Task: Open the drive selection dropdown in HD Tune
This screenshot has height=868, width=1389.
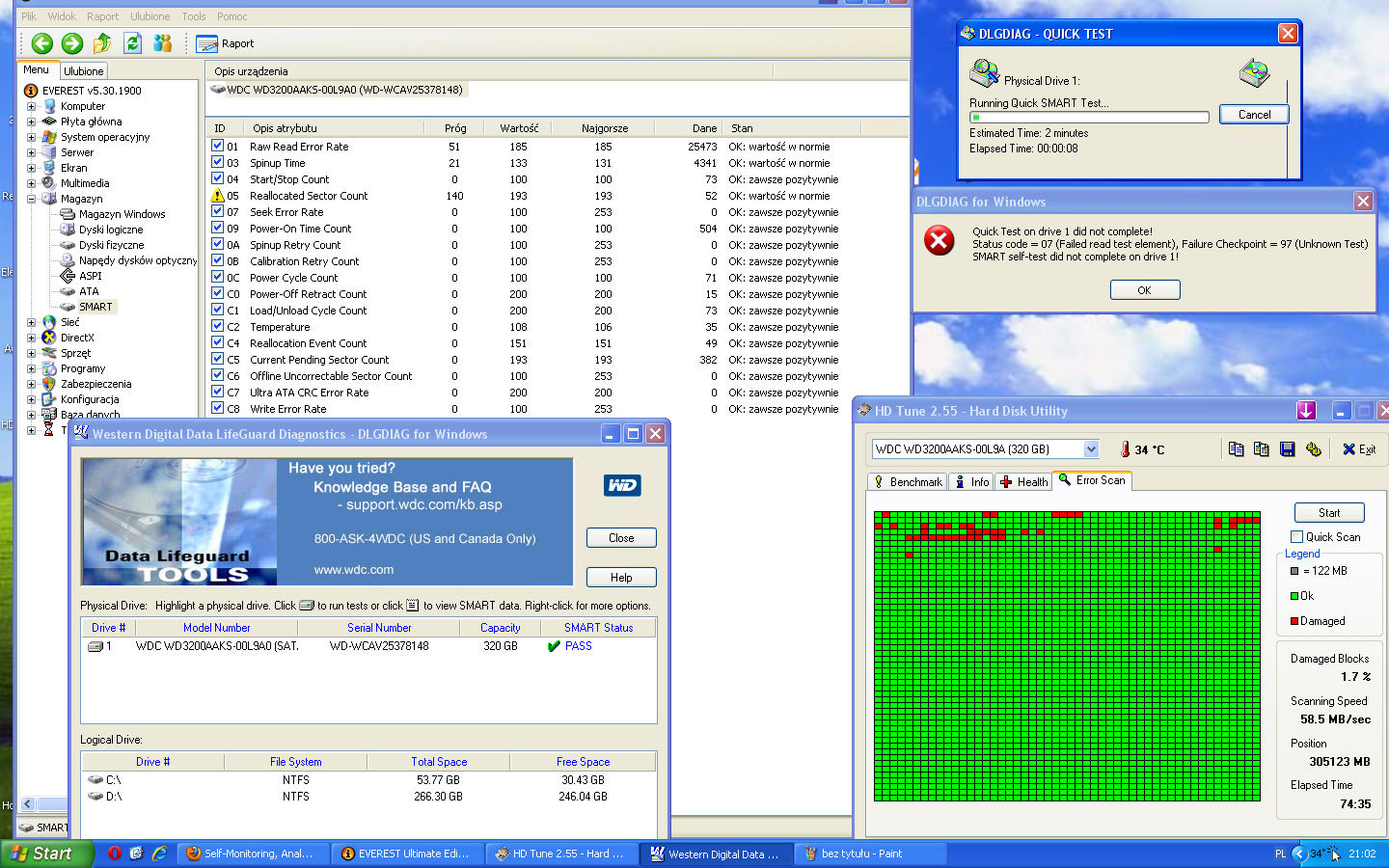Action: pos(1091,449)
